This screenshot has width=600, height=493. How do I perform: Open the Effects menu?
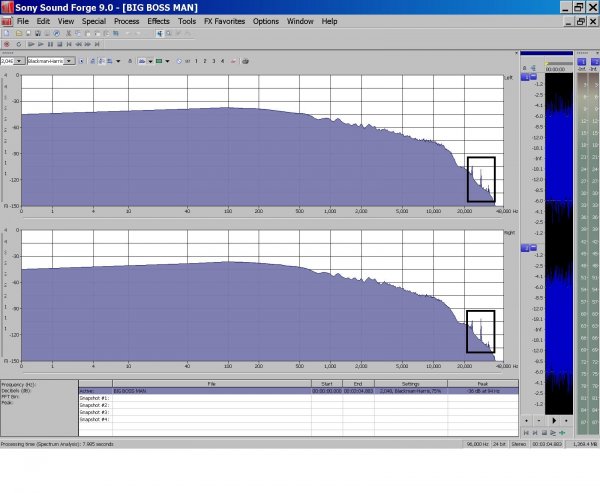(158, 21)
